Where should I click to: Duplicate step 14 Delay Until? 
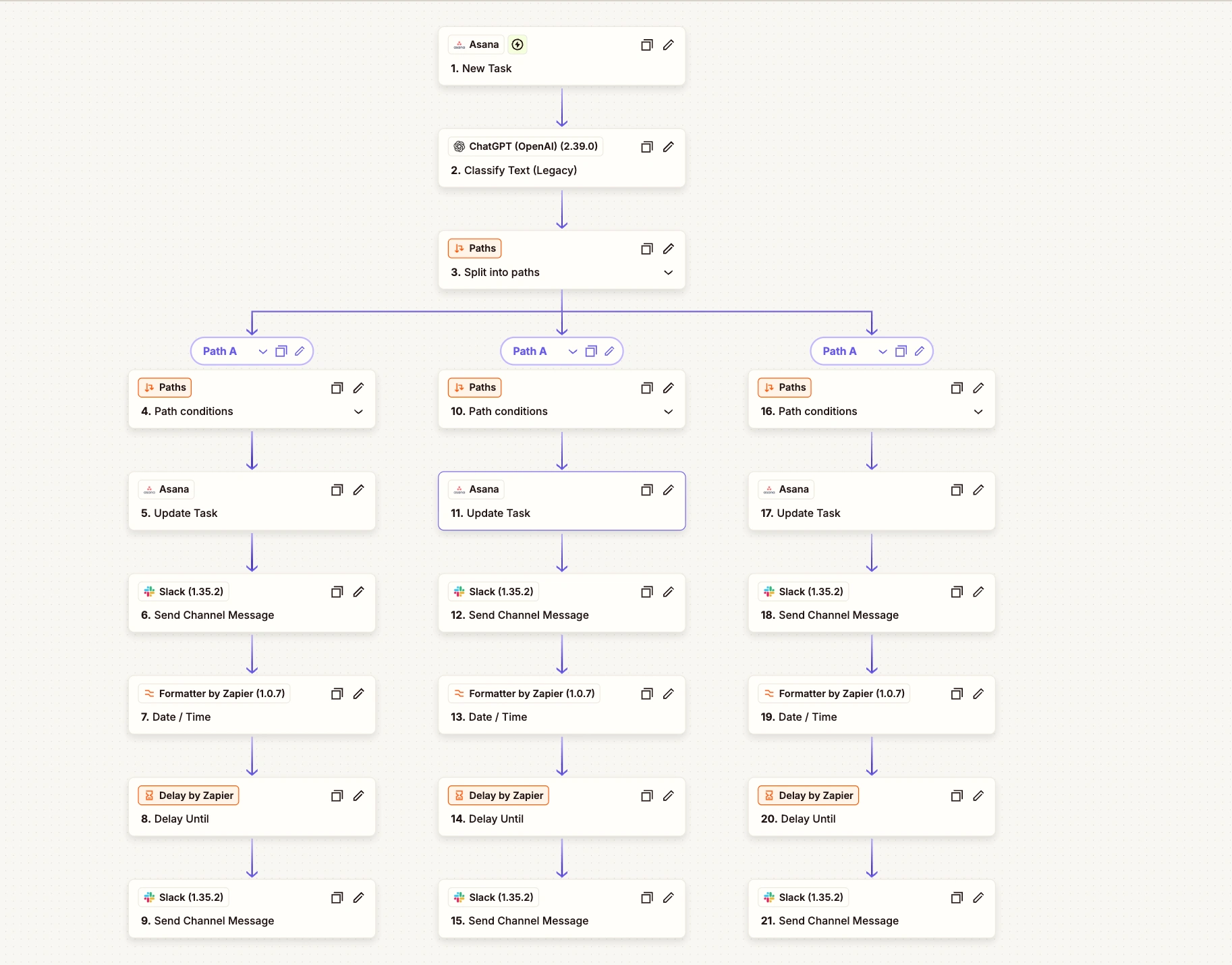tap(646, 796)
